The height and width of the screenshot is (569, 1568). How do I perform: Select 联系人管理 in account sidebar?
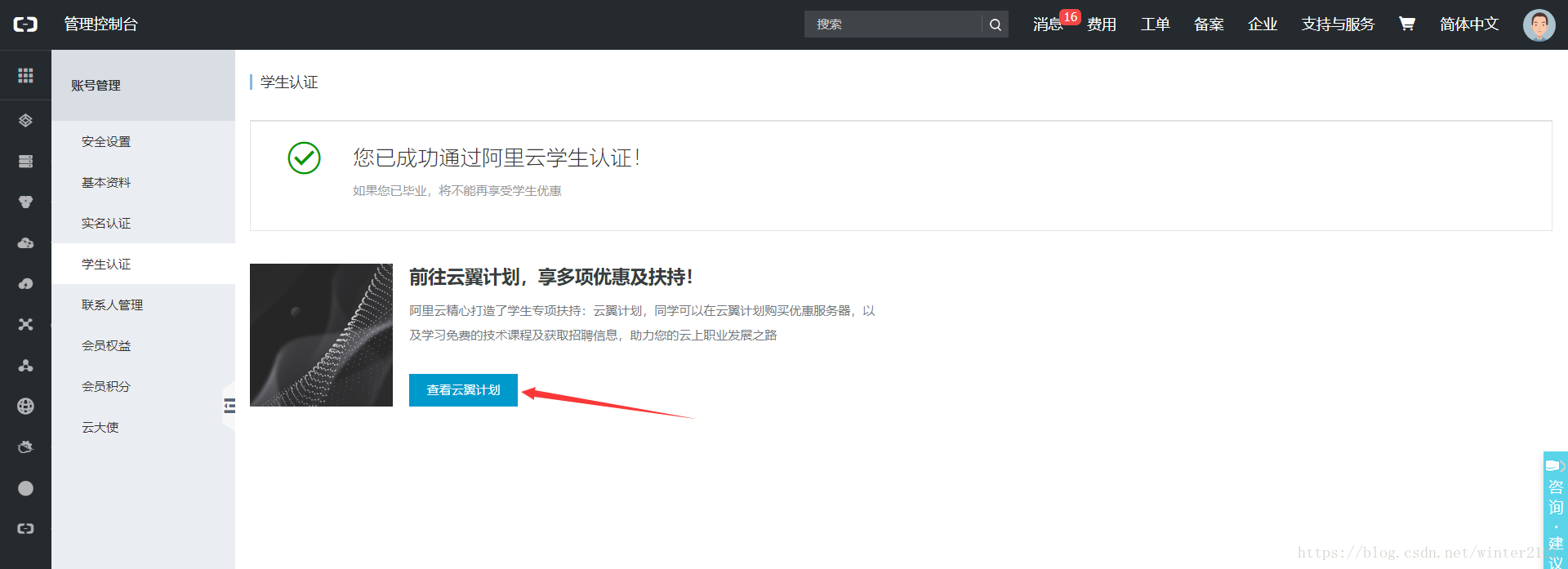click(x=144, y=305)
